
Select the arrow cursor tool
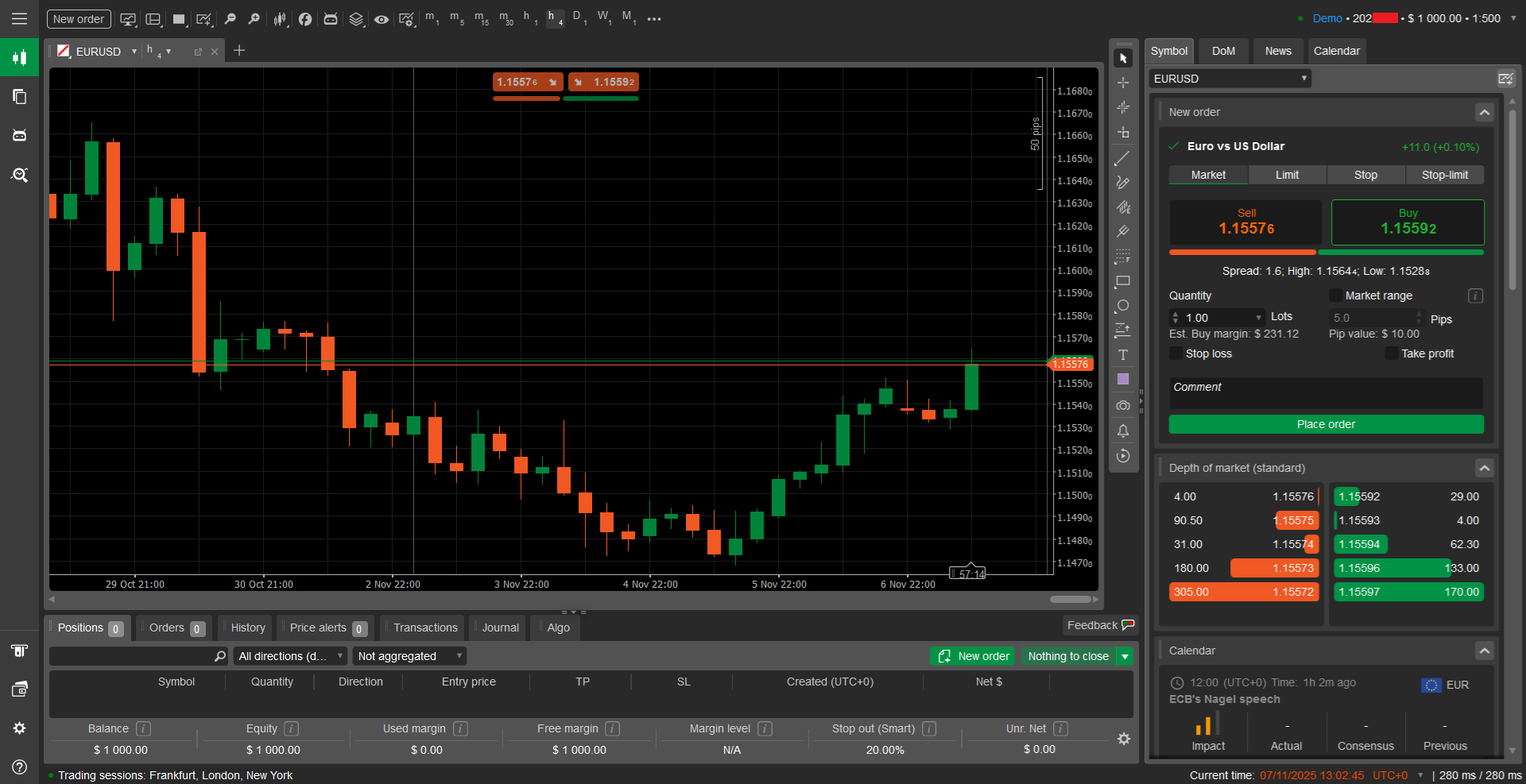(x=1123, y=58)
